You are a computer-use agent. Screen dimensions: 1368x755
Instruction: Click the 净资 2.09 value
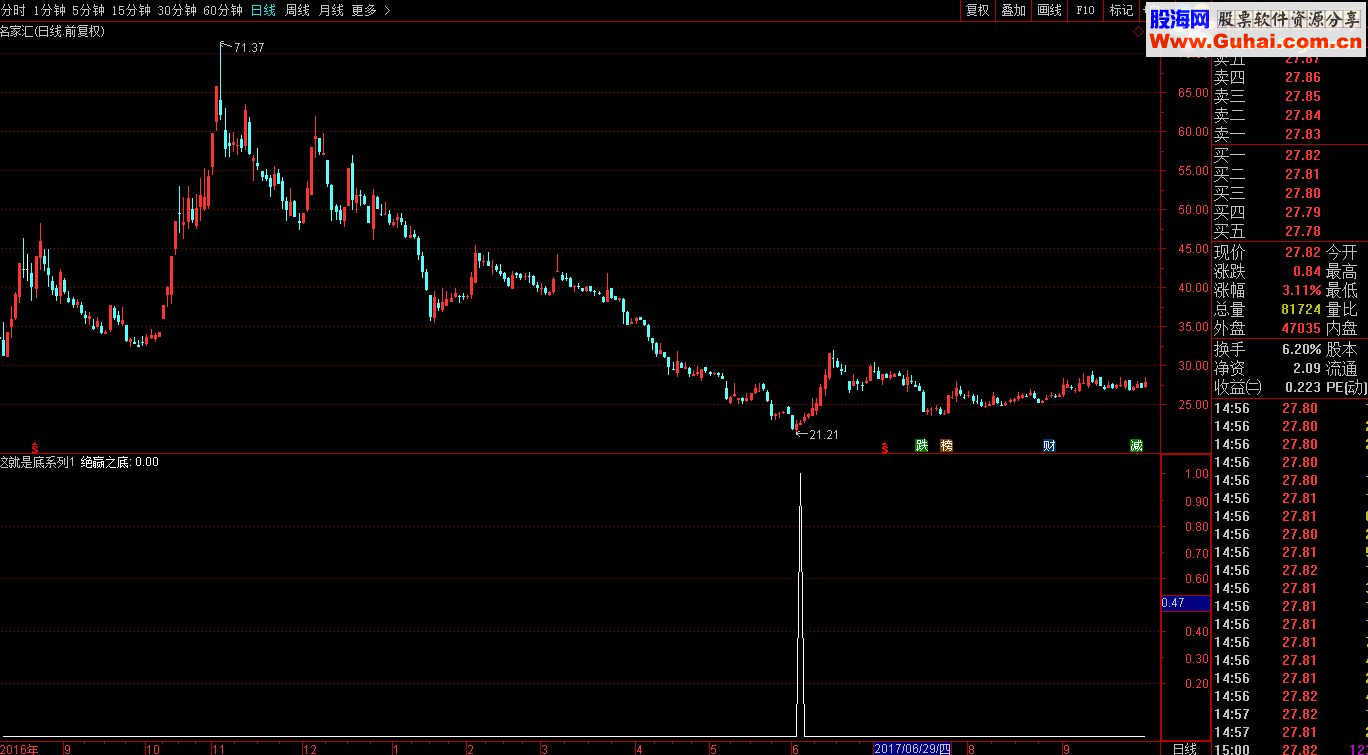[1306, 369]
